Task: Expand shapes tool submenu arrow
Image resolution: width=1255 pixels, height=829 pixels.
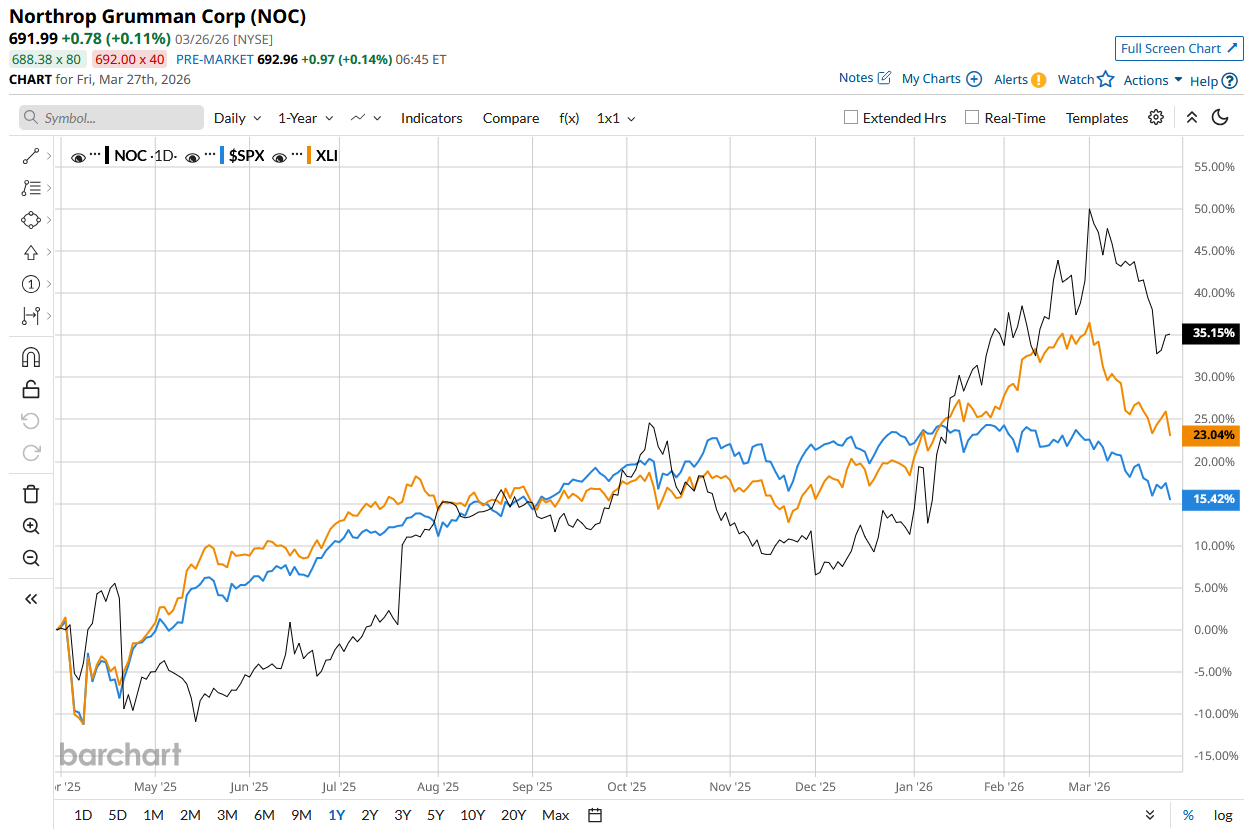Action: (47, 220)
